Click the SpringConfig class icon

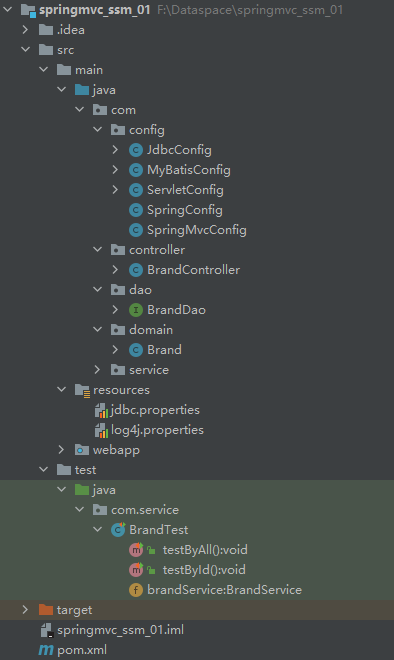(136, 210)
